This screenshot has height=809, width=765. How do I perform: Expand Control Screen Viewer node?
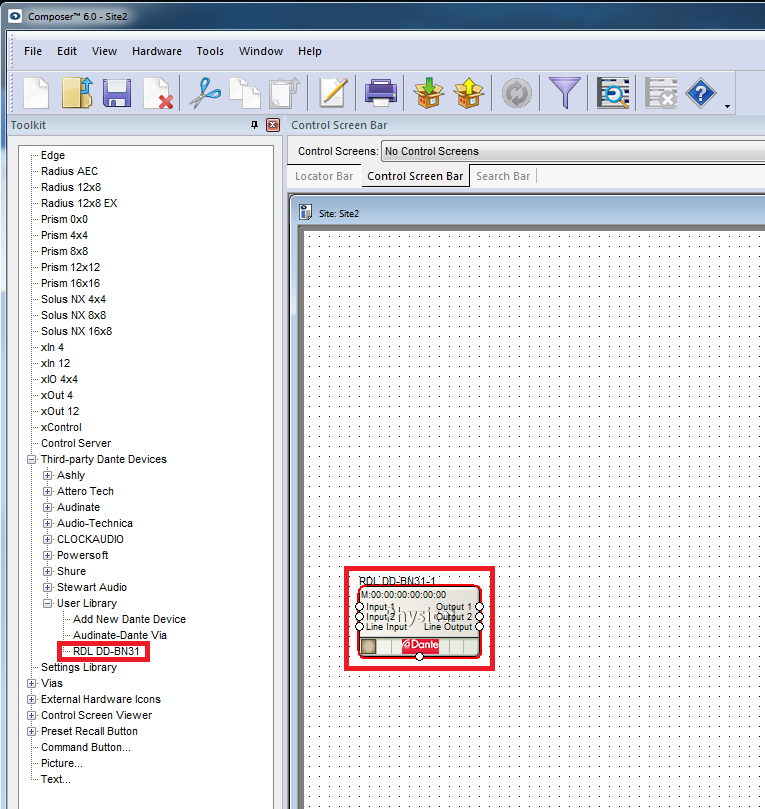point(31,715)
